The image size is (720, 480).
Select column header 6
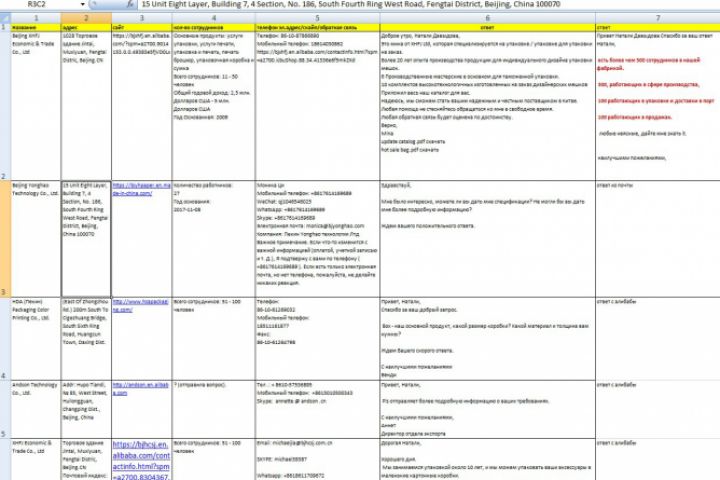(x=488, y=18)
